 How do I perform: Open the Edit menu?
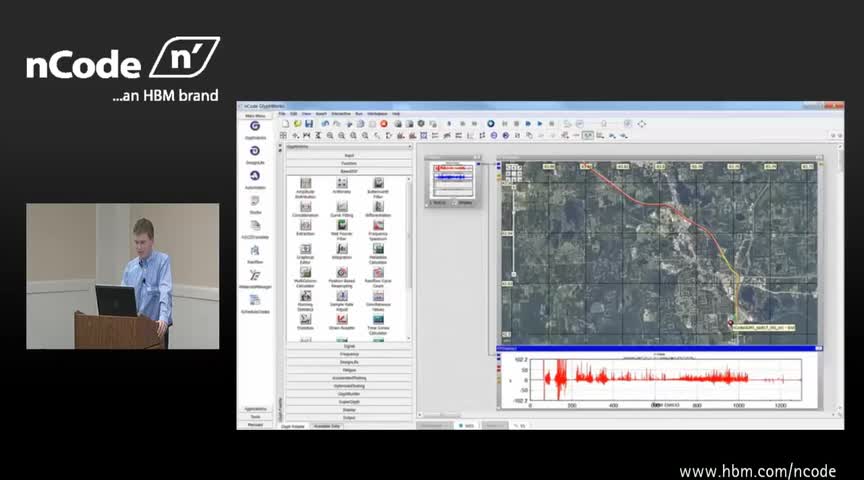294,114
